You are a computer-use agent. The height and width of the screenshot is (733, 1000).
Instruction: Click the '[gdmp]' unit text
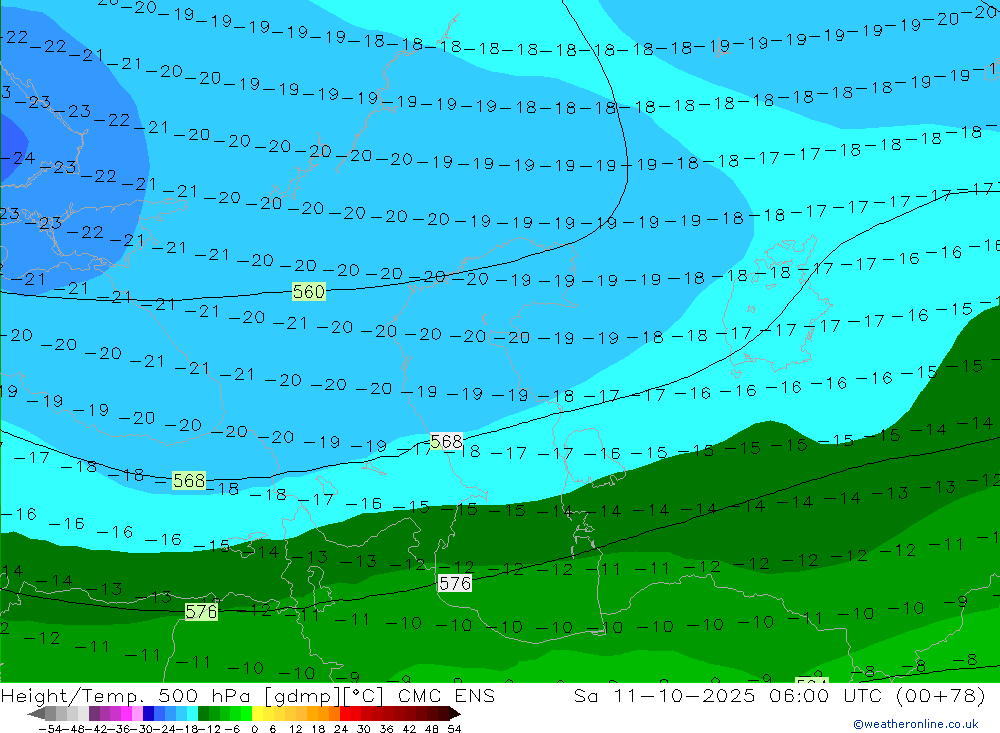click(x=303, y=695)
